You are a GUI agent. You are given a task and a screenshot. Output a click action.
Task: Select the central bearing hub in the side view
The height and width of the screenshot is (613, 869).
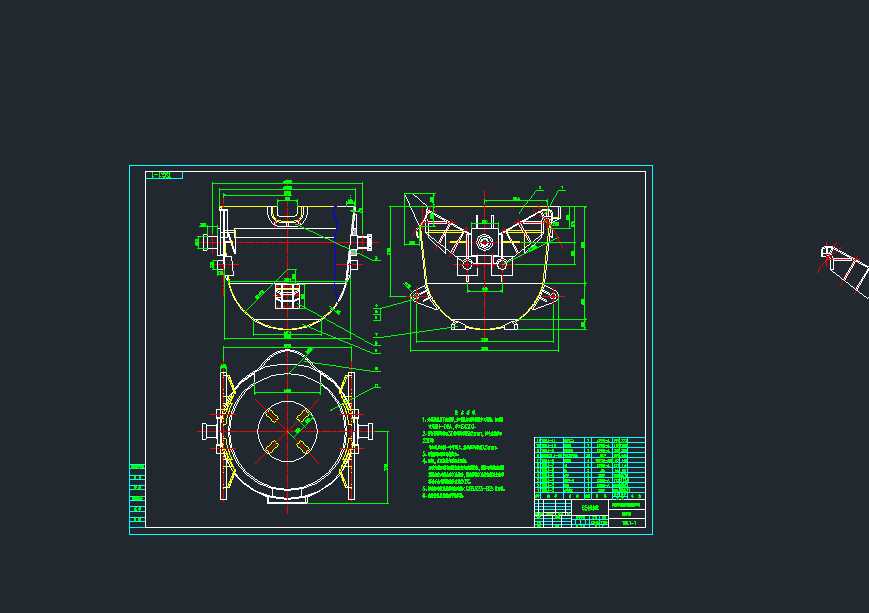pyautogui.click(x=484, y=242)
